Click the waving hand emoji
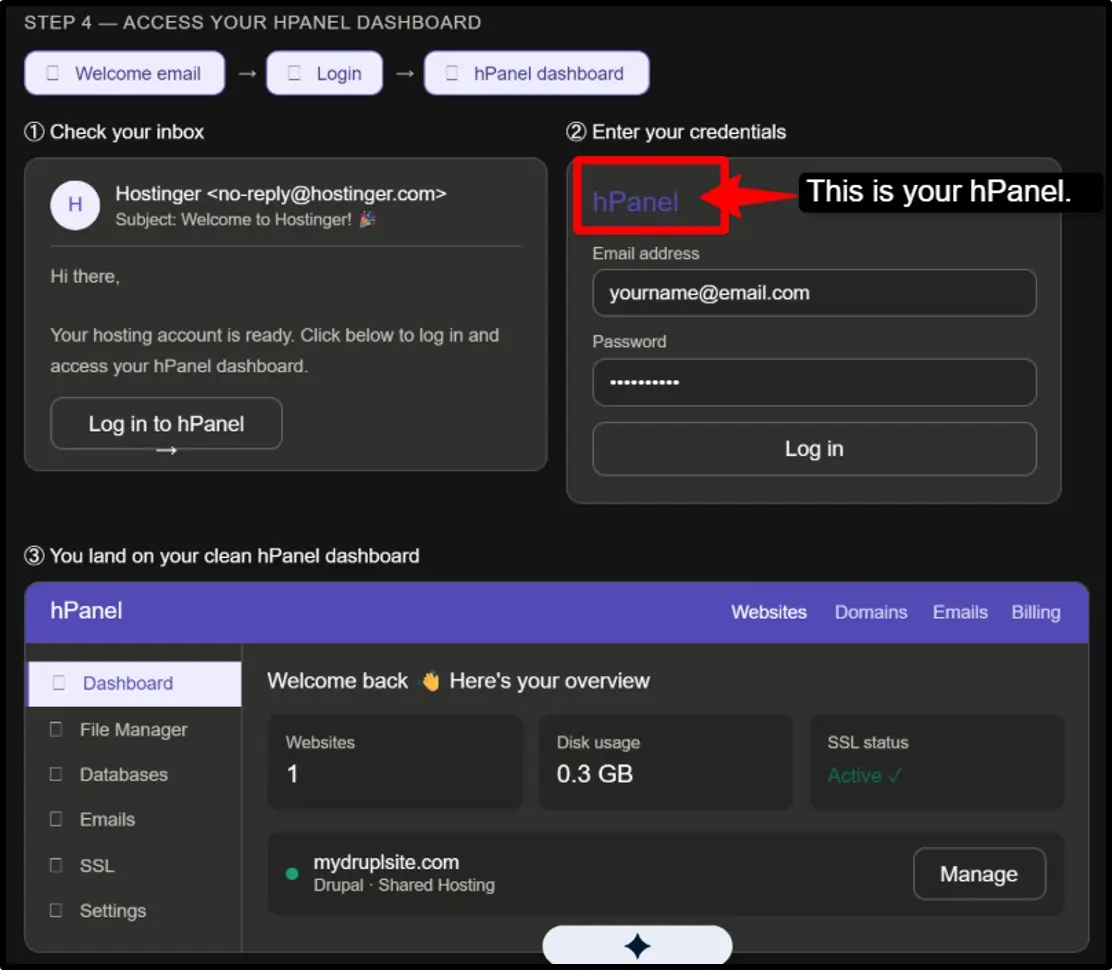The width and height of the screenshot is (1112, 970). 430,681
